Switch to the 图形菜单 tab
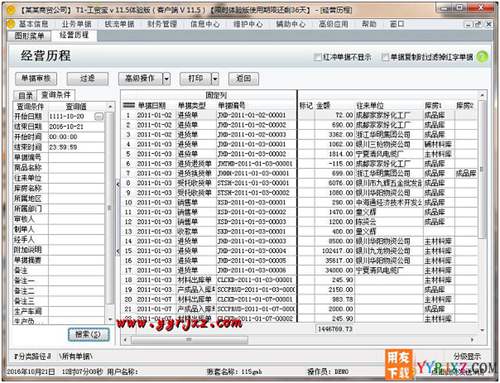The image size is (500, 383). 29,36
